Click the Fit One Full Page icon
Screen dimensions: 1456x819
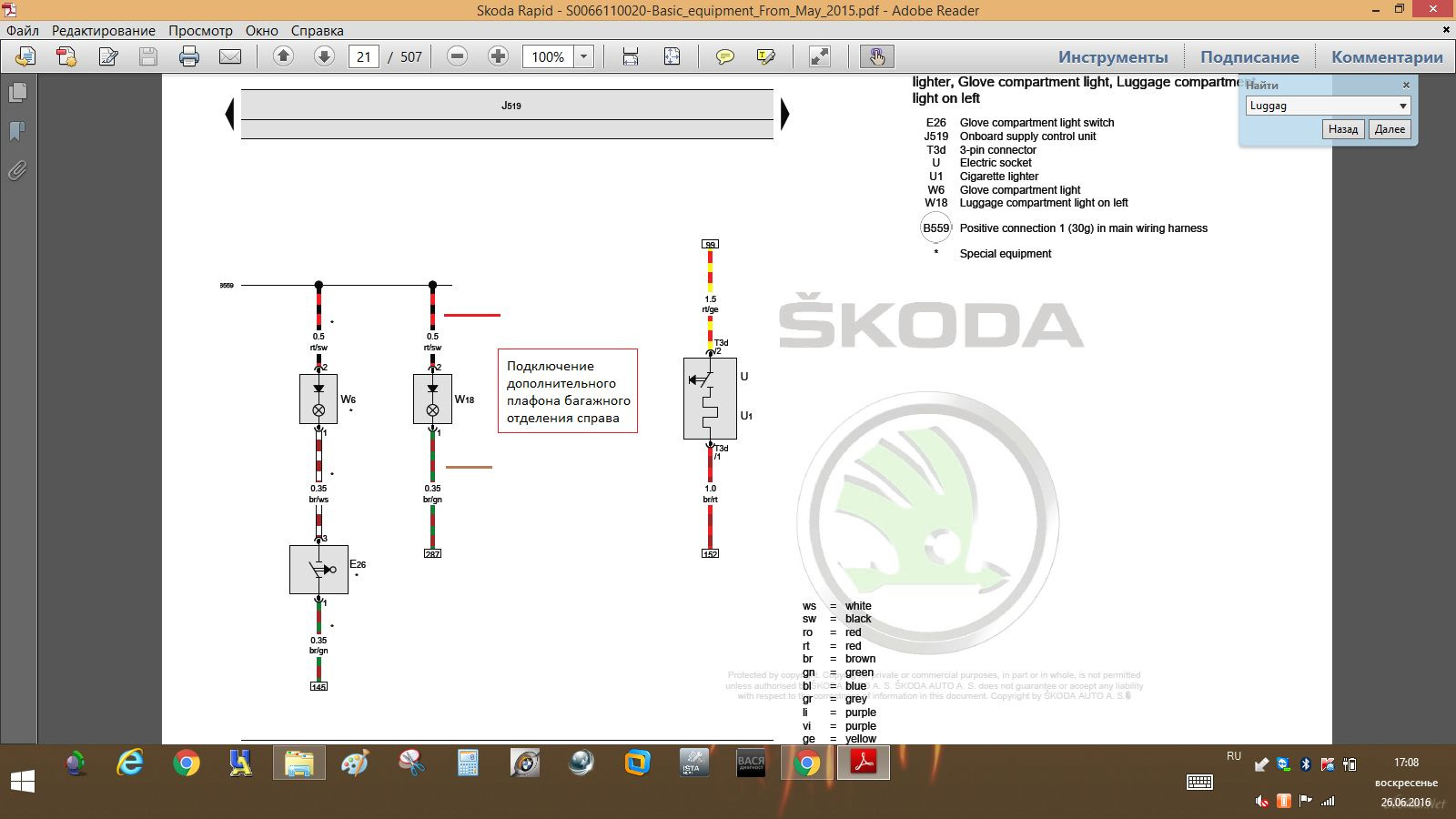pyautogui.click(x=672, y=56)
